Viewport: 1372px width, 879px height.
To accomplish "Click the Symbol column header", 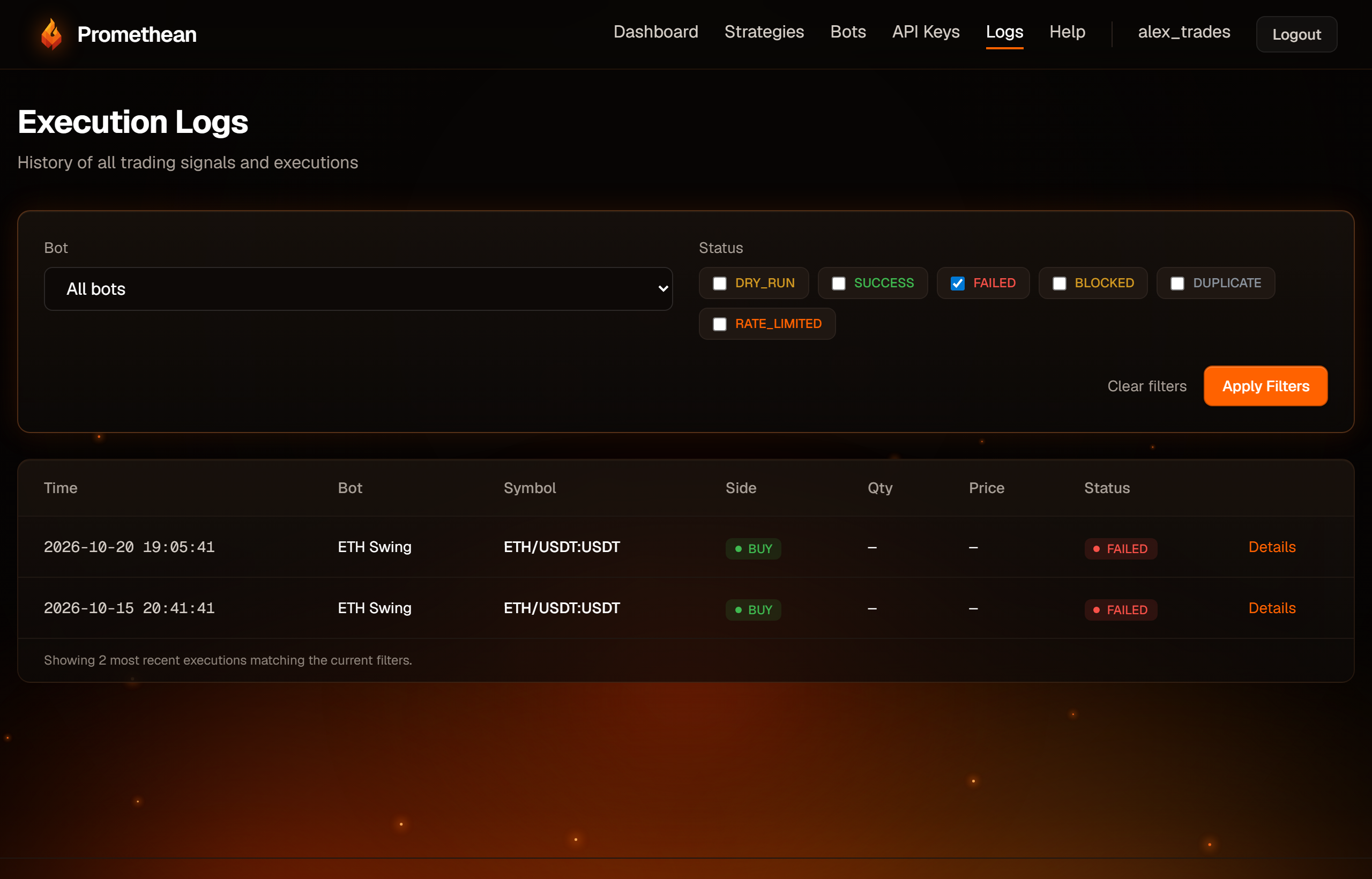I will click(530, 488).
